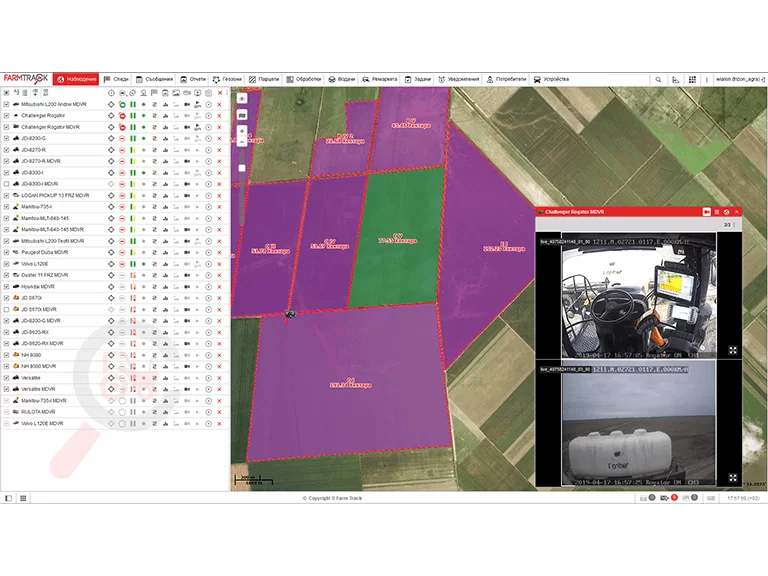The image size is (768, 576).
Task: Sort units by name A-Z icon
Action: [16, 92]
